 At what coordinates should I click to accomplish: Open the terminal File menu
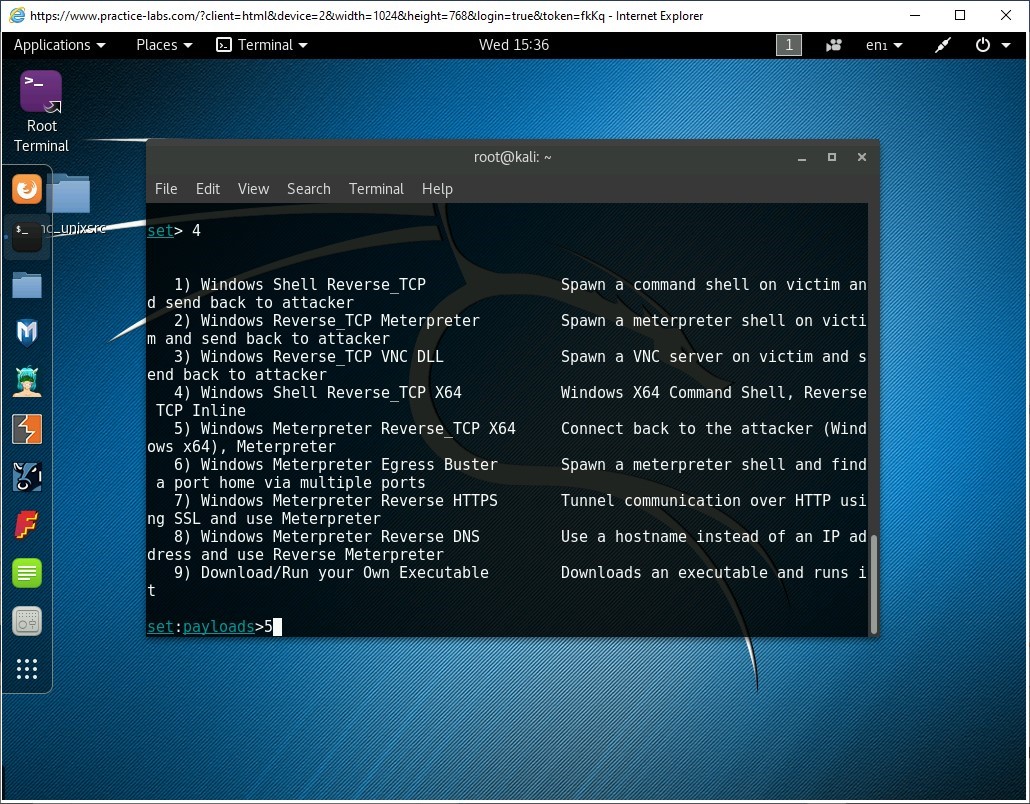166,189
